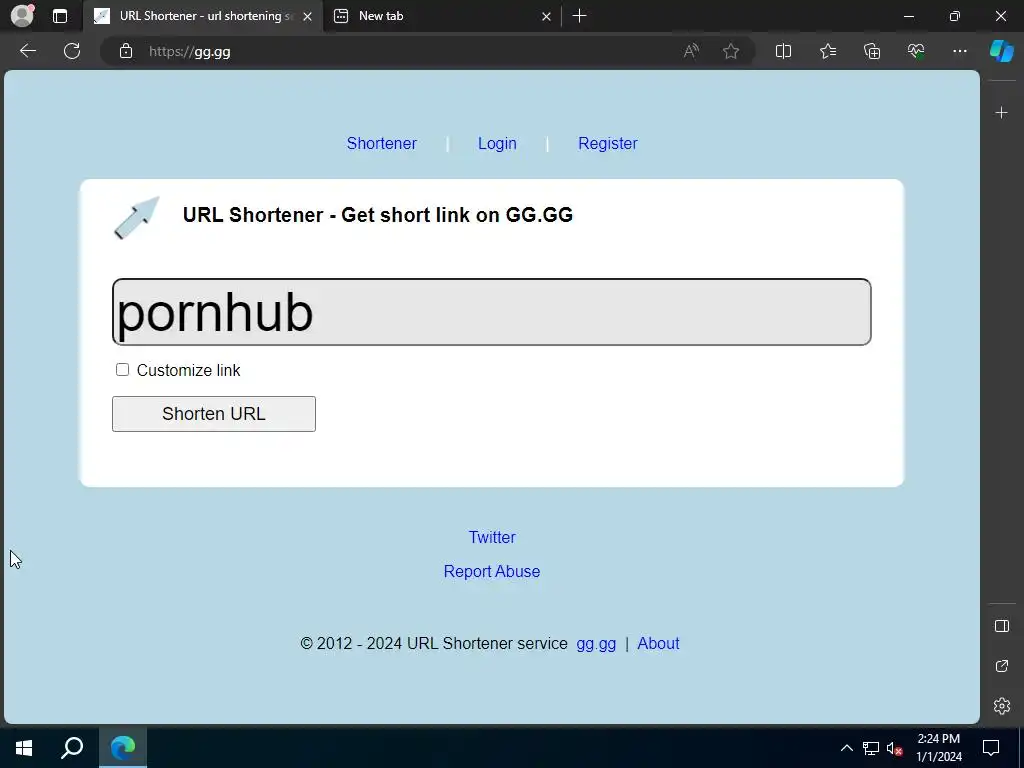Open Windows taskbar search
Image resolution: width=1024 pixels, height=768 pixels.
click(x=72, y=748)
